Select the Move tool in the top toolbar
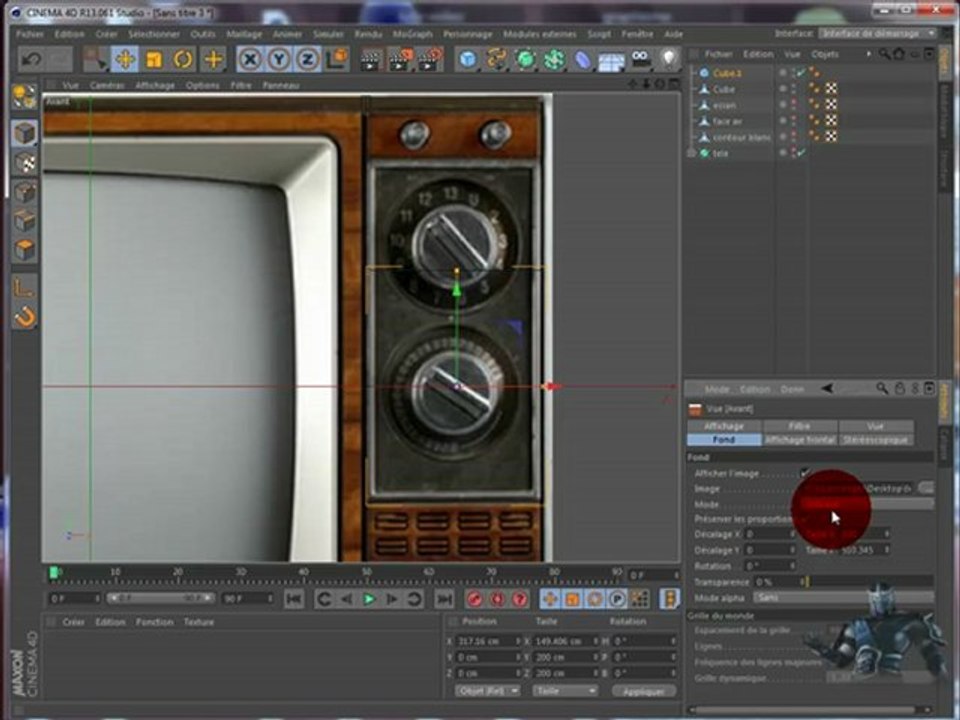Viewport: 960px width, 720px height. click(125, 59)
